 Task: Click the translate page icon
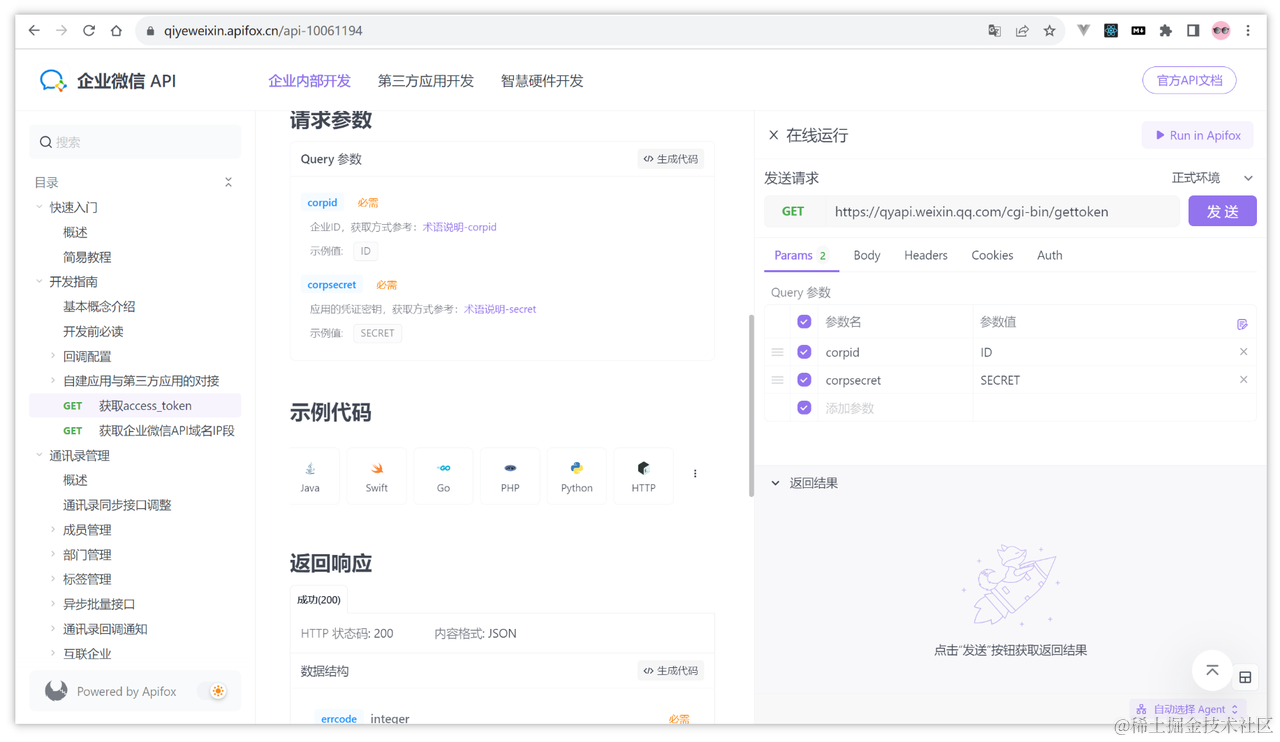[x=994, y=31]
